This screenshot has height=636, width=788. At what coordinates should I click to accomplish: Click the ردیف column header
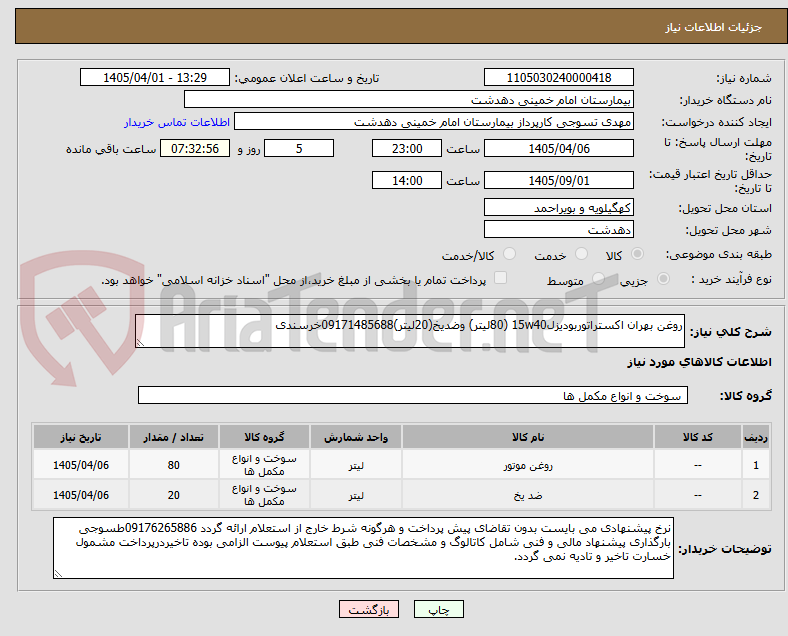pyautogui.click(x=755, y=437)
